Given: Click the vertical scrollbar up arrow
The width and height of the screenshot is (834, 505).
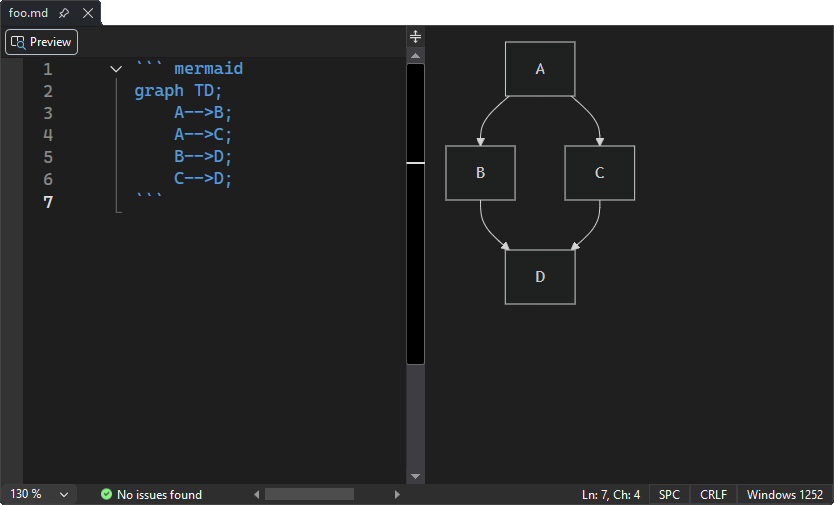Looking at the screenshot, I should click(x=415, y=55).
